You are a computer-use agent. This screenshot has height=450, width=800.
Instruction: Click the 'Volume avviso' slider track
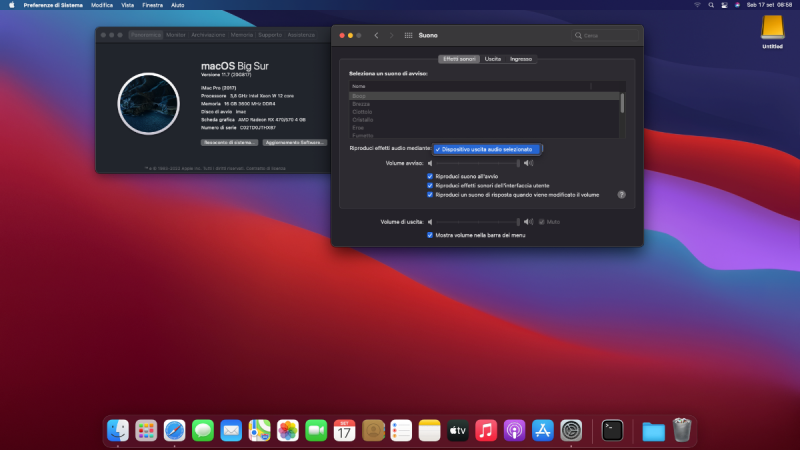[475, 162]
